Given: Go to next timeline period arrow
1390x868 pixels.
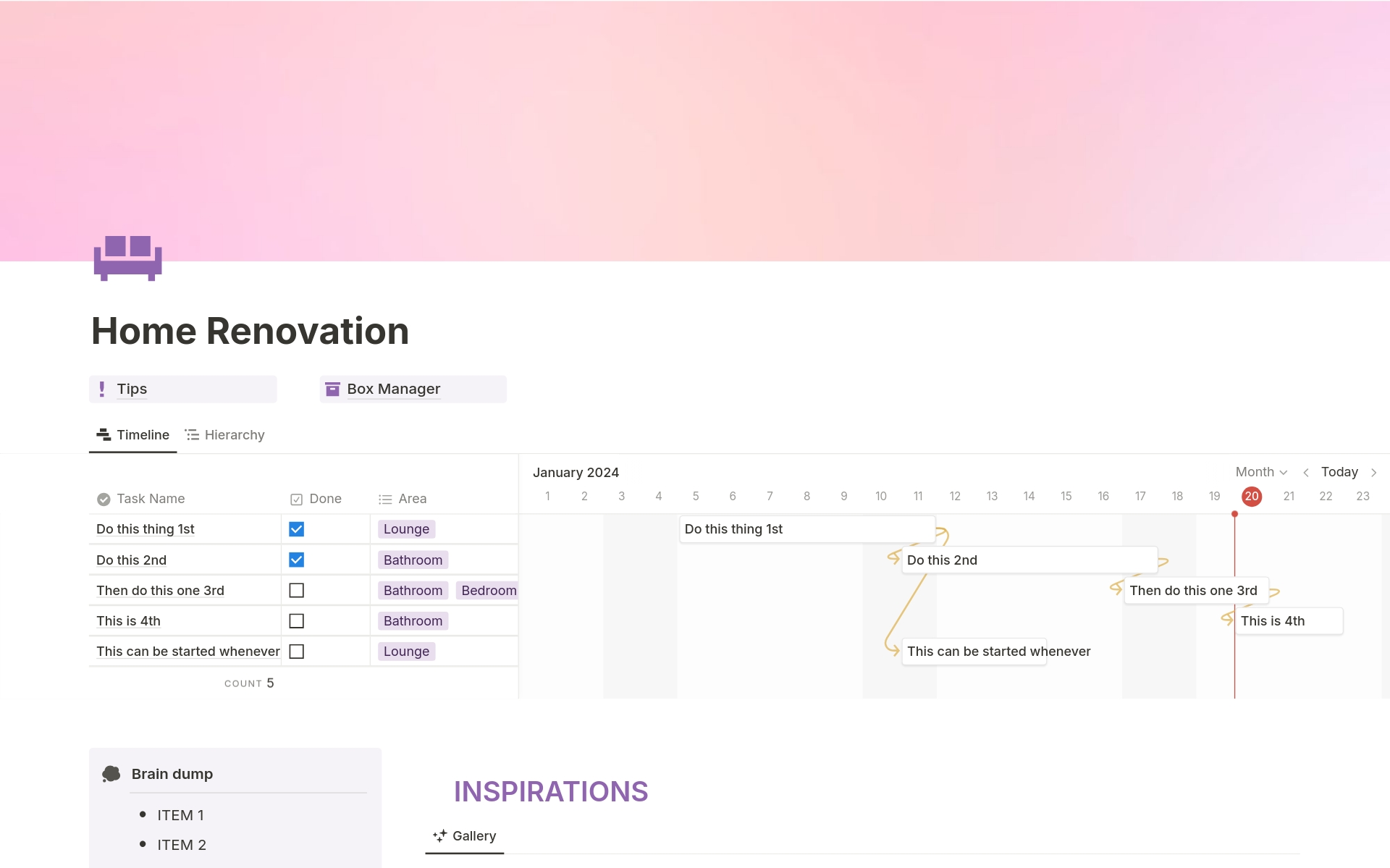Looking at the screenshot, I should click(1373, 473).
